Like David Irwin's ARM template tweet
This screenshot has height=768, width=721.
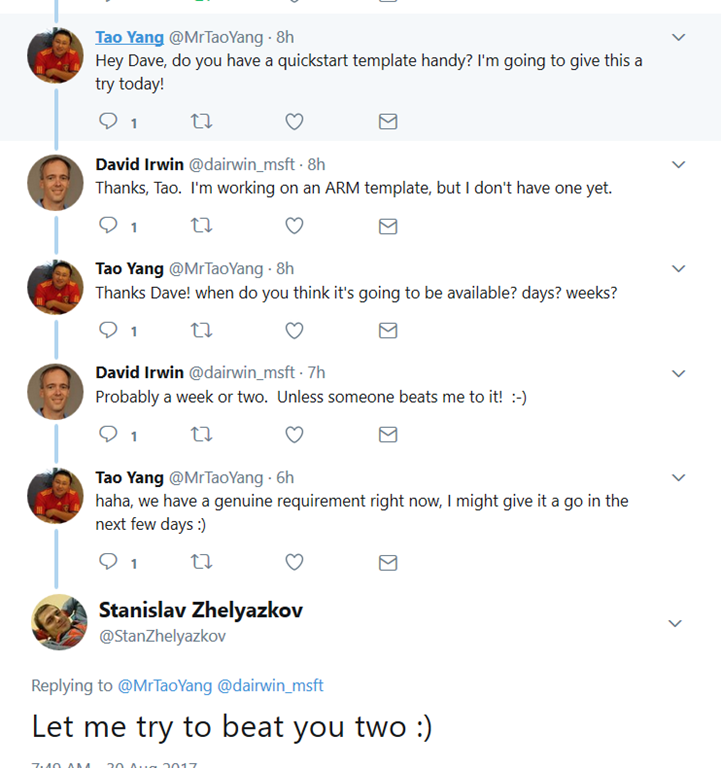point(294,226)
